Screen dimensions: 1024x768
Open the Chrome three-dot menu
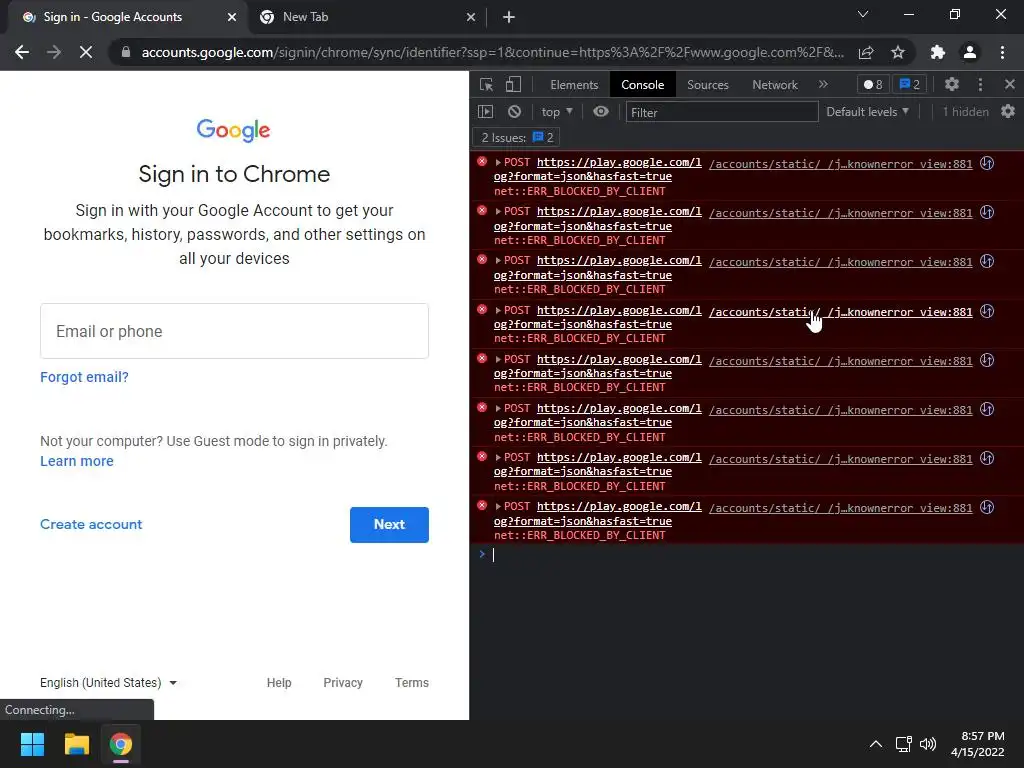pyautogui.click(x=1002, y=52)
